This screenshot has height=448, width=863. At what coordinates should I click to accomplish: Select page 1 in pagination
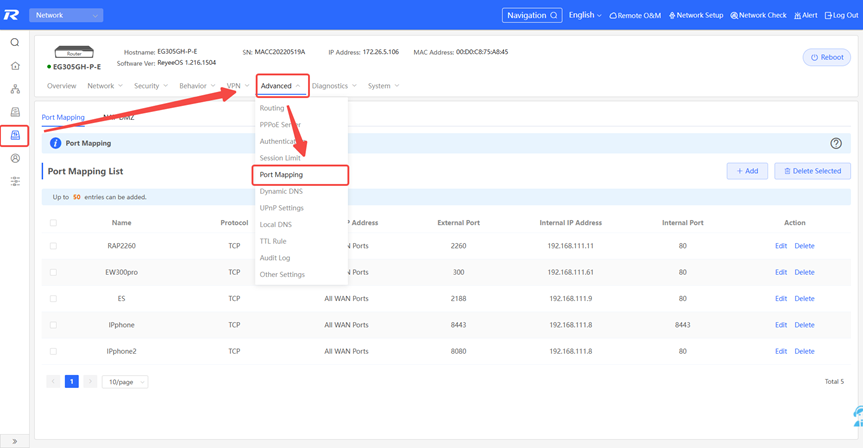click(x=72, y=381)
